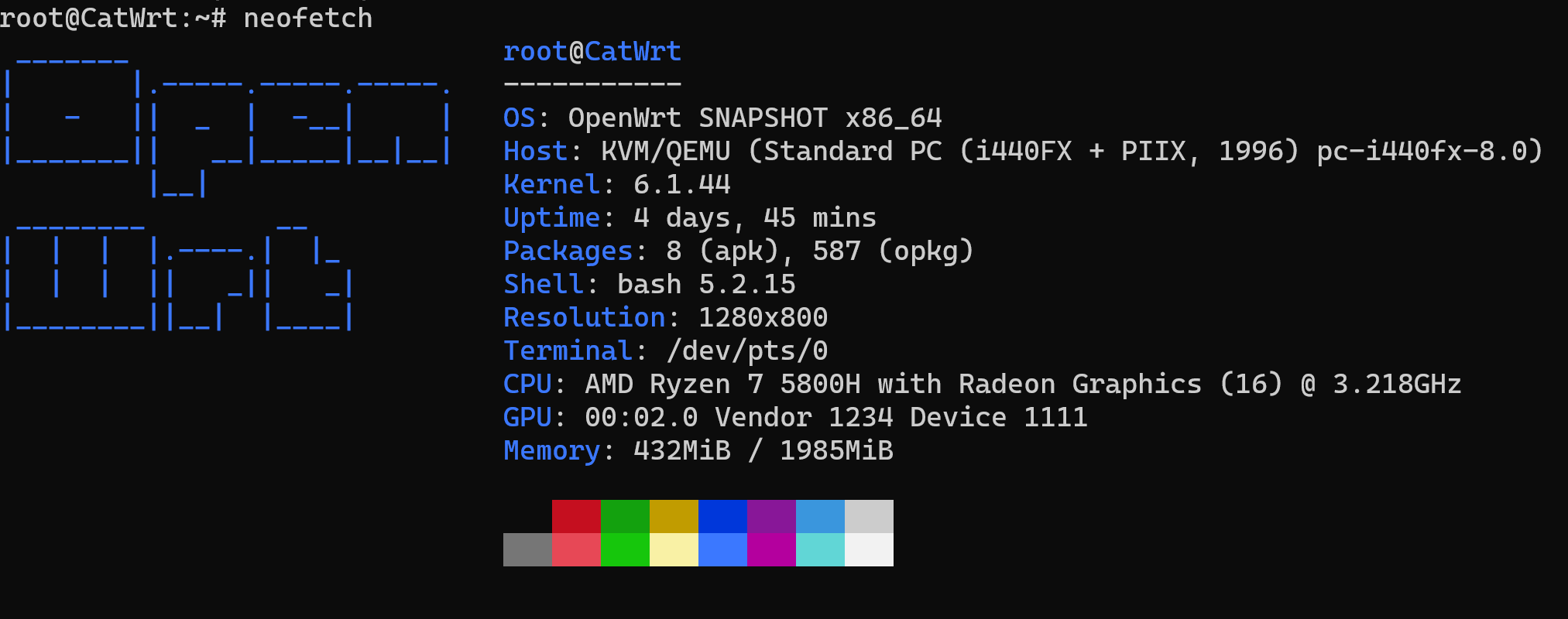Click the white swatch in bottom row
The image size is (1568, 619).
pos(869,549)
